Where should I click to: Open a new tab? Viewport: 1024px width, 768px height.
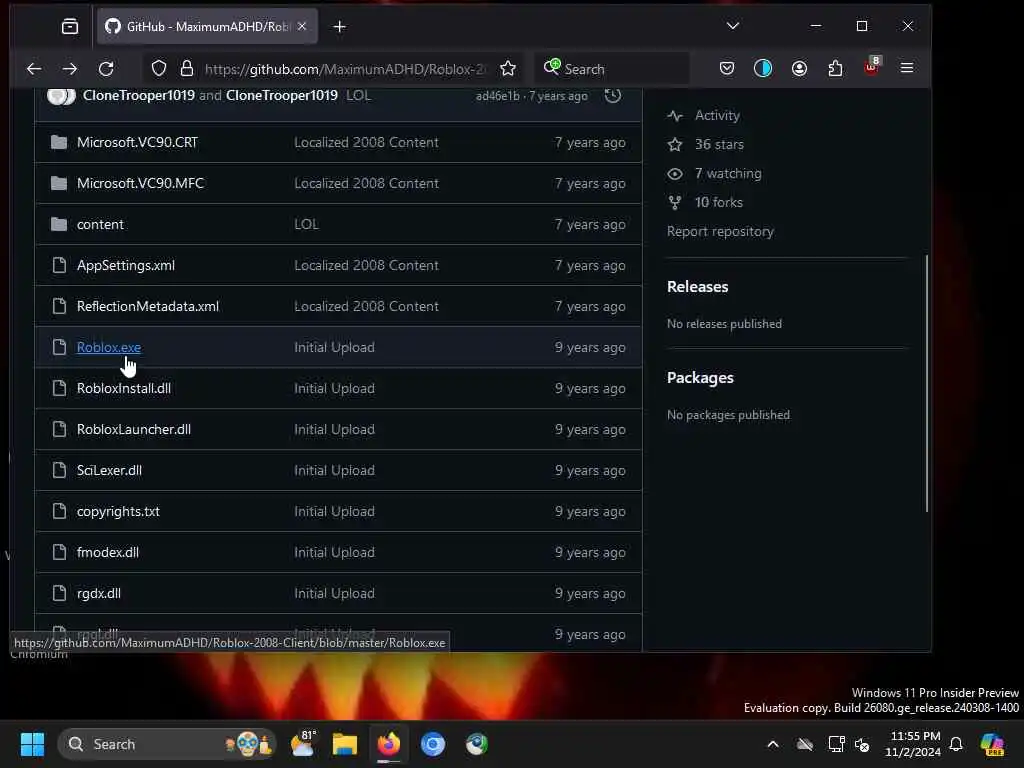tap(340, 27)
